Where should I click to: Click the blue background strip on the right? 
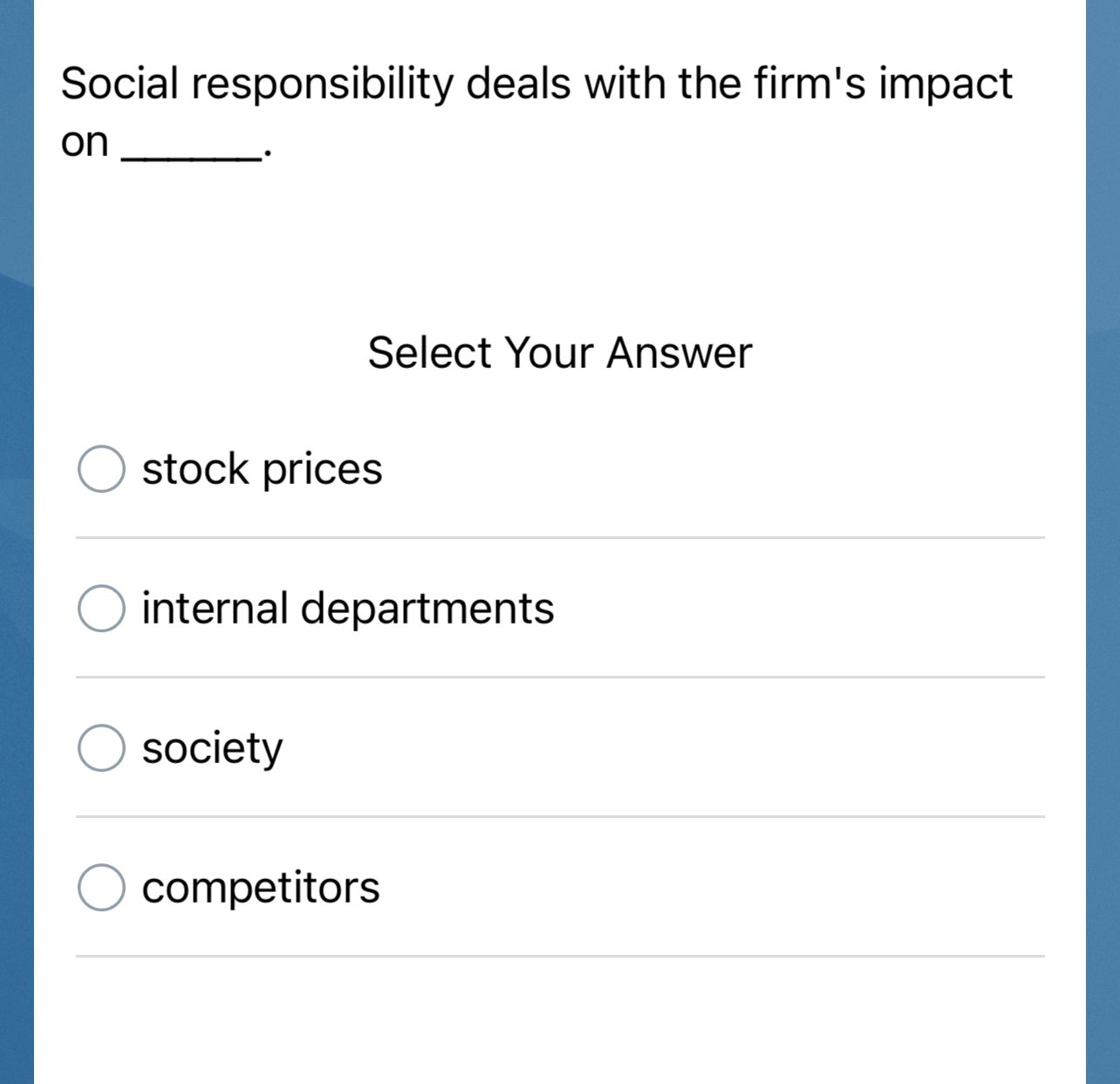(x=1103, y=541)
